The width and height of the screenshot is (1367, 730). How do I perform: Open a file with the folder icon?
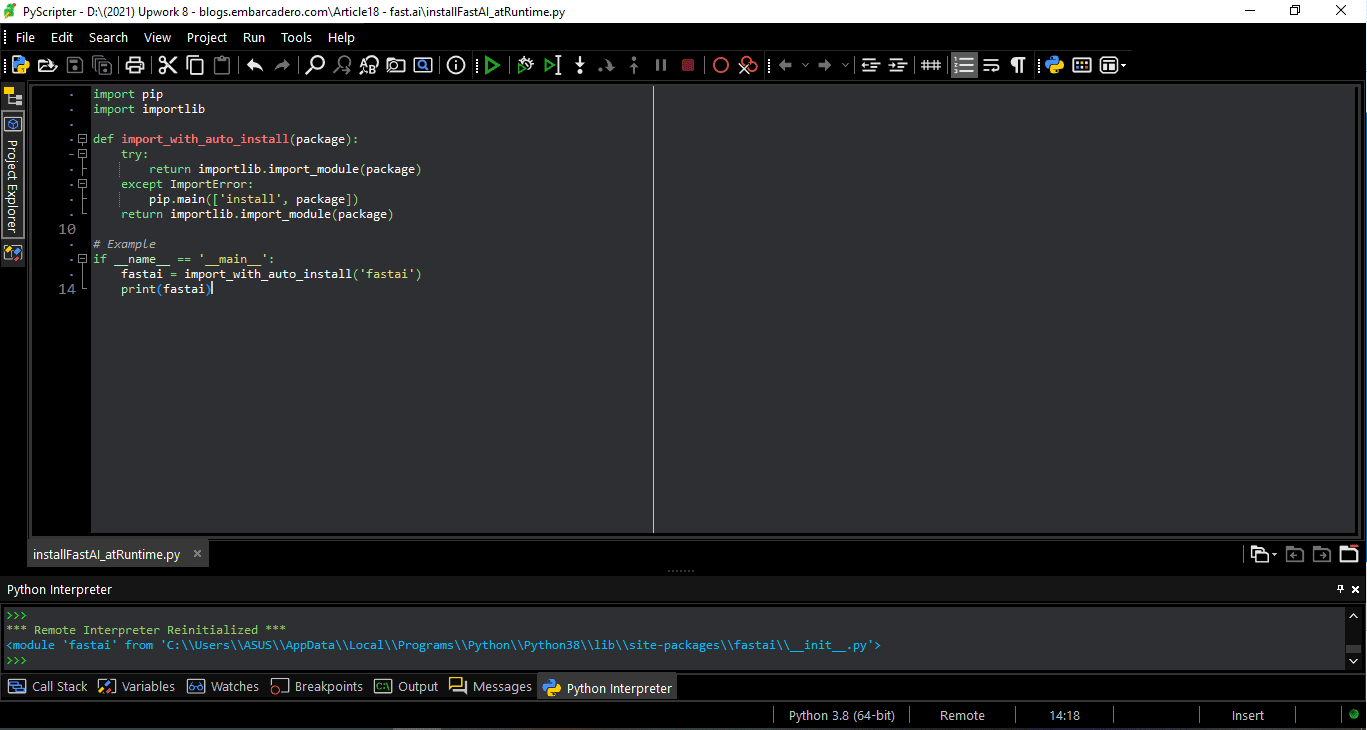coord(47,65)
